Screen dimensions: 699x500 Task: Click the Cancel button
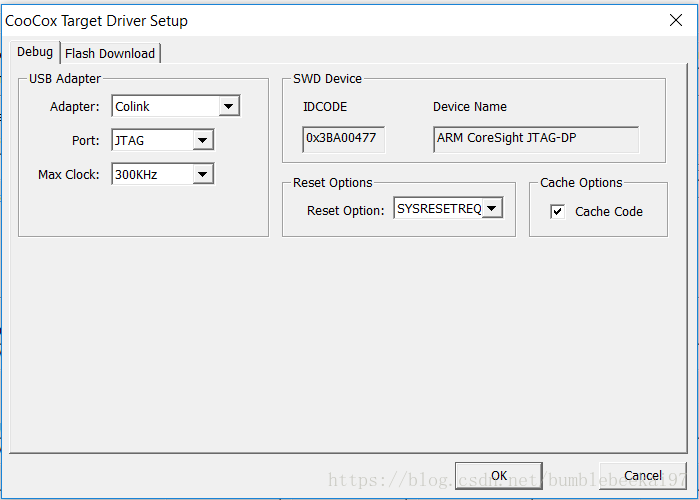coord(642,475)
